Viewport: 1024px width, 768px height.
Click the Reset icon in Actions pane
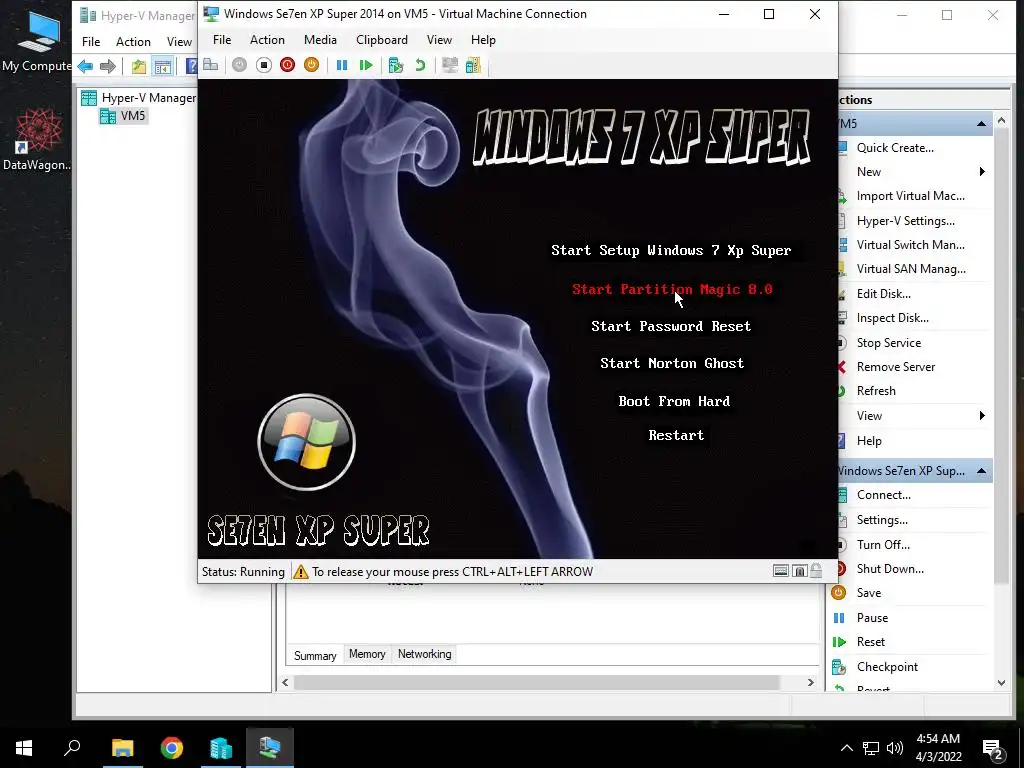click(x=839, y=642)
